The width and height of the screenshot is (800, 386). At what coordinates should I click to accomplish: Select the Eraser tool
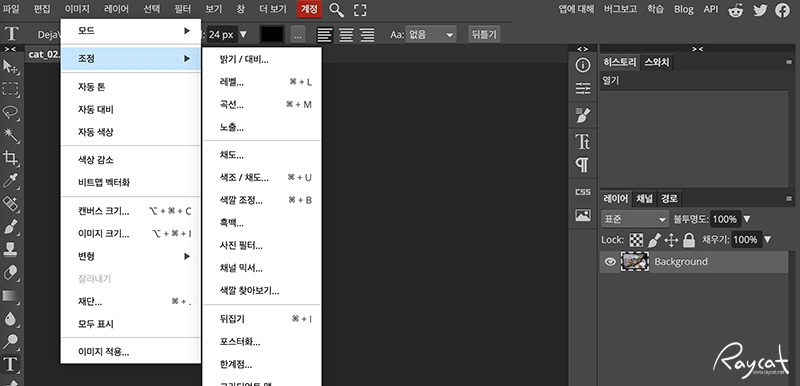click(10, 272)
